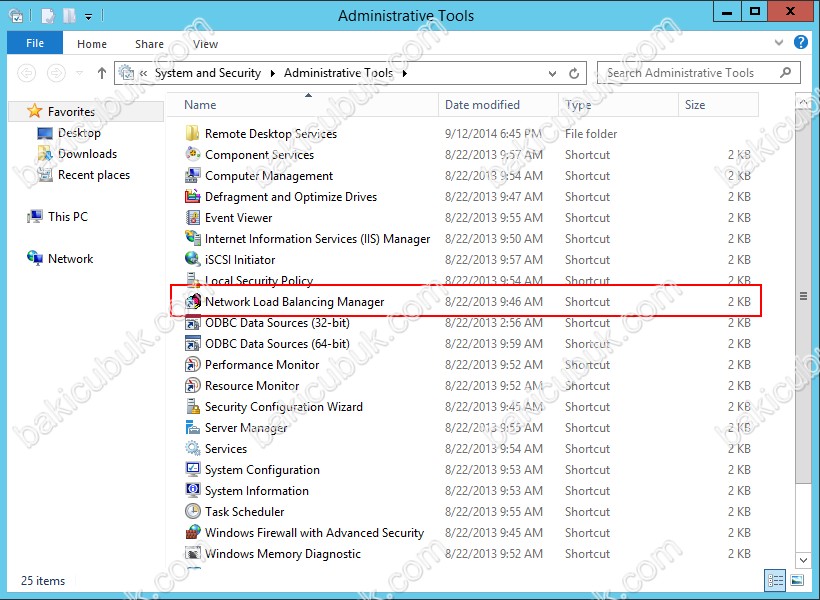Click the scrollbar down arrow

pos(803,560)
